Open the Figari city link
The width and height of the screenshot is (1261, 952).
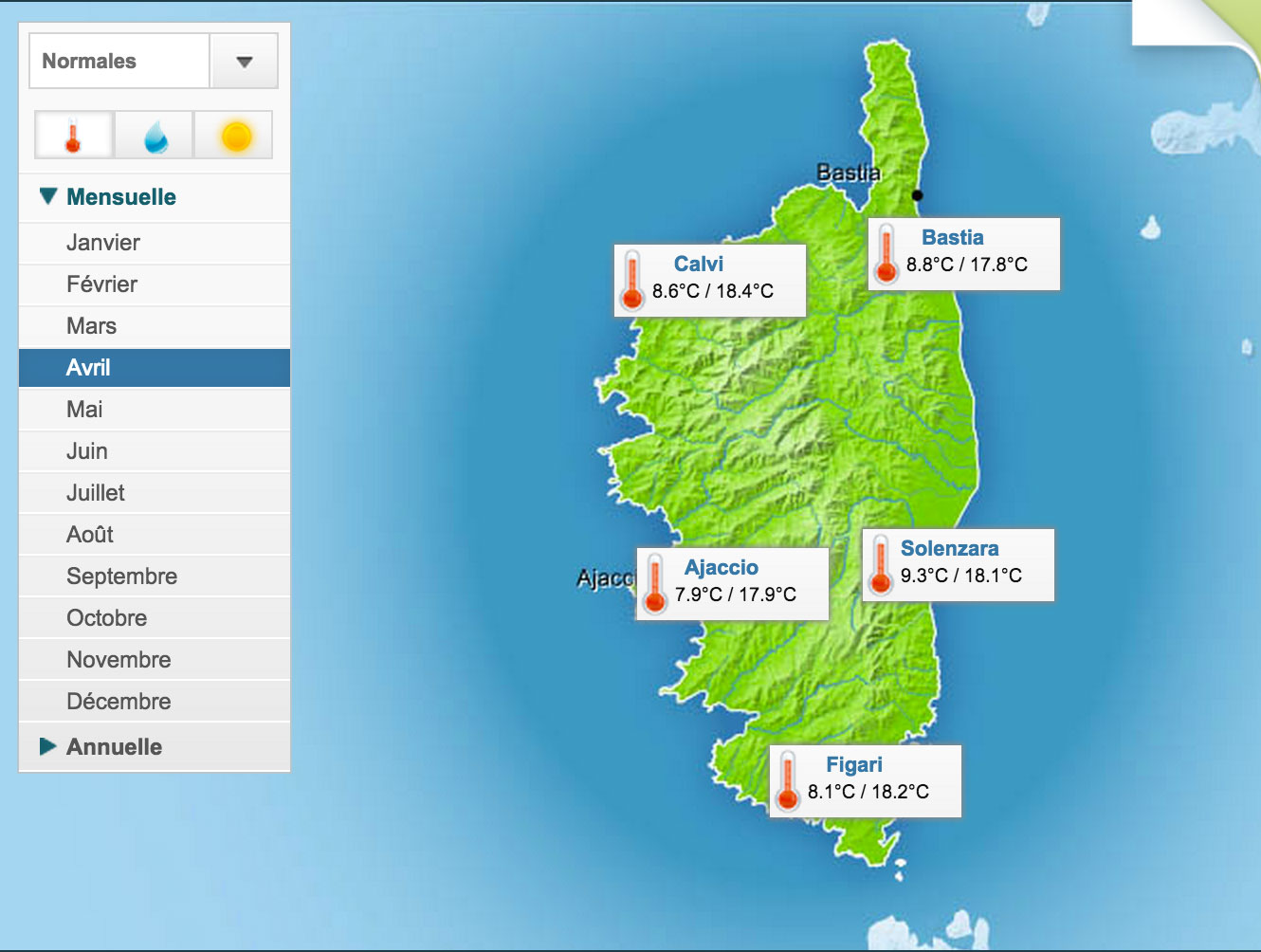click(x=854, y=764)
